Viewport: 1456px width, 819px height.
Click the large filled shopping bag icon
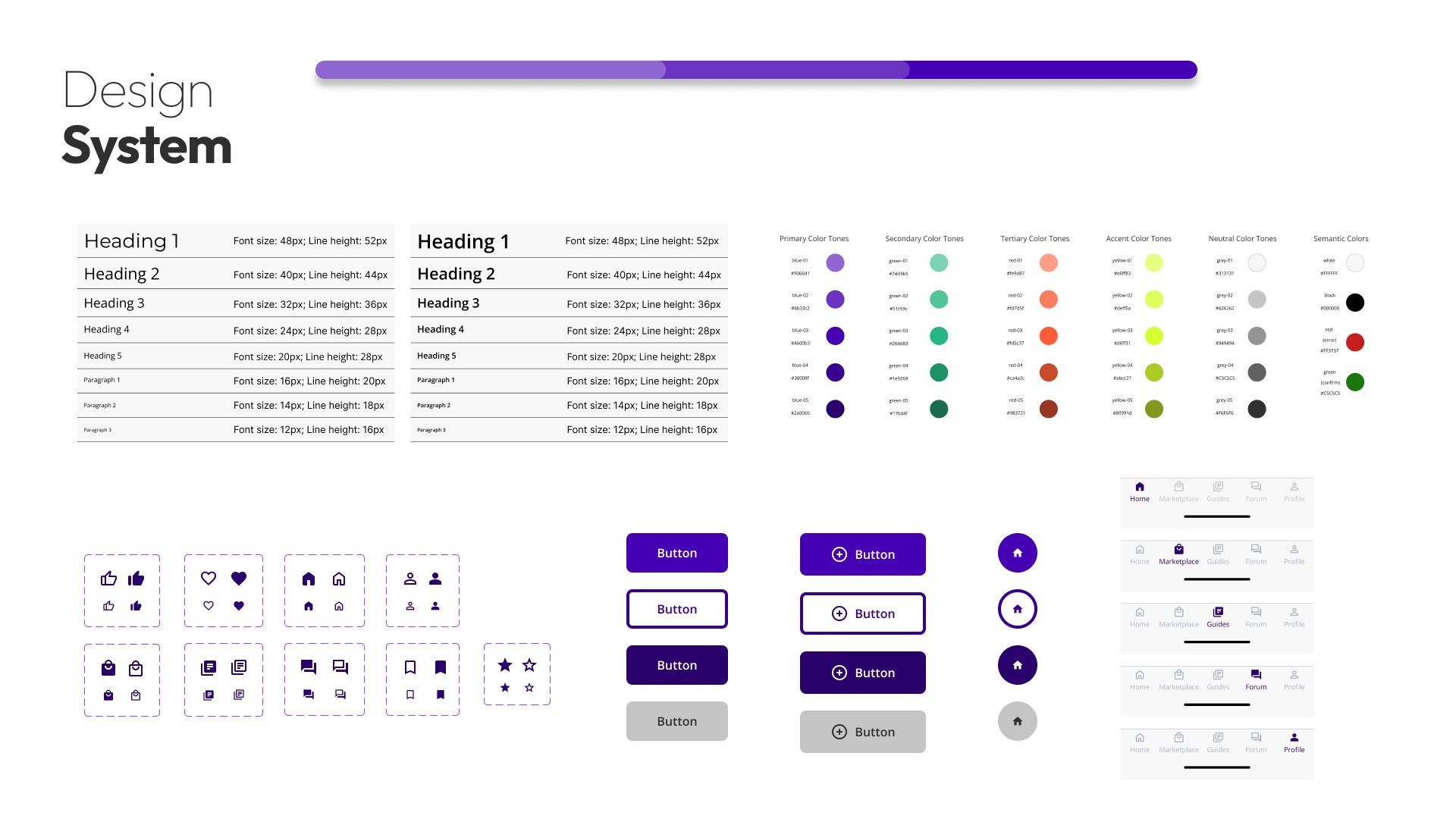(x=108, y=668)
